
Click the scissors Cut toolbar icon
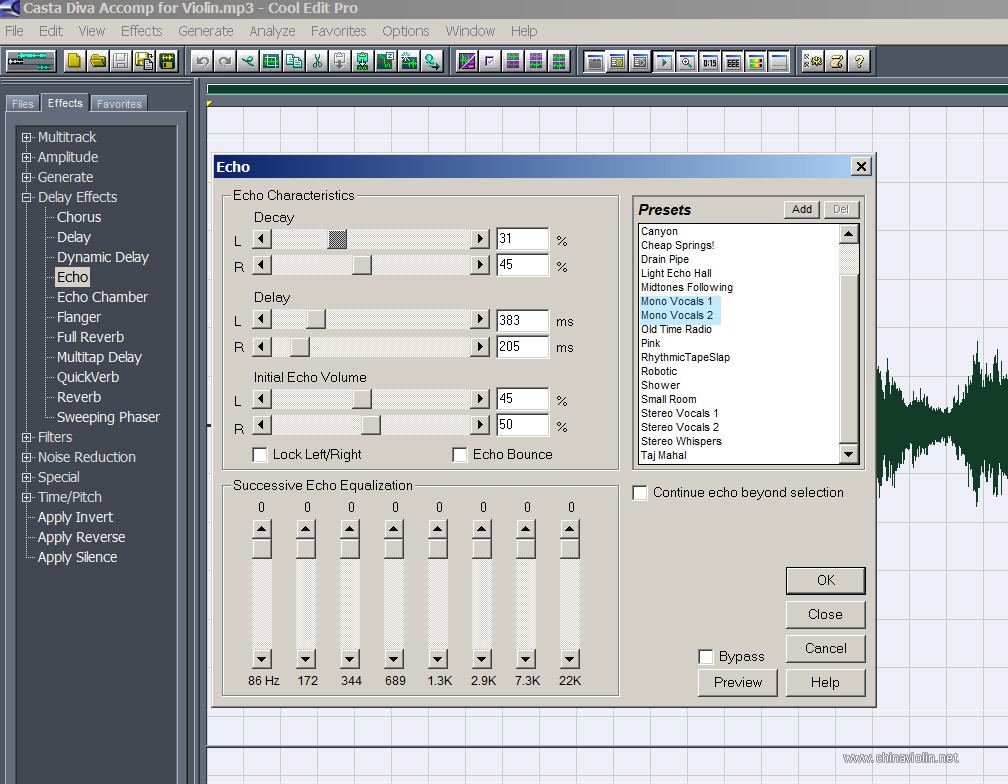317,62
